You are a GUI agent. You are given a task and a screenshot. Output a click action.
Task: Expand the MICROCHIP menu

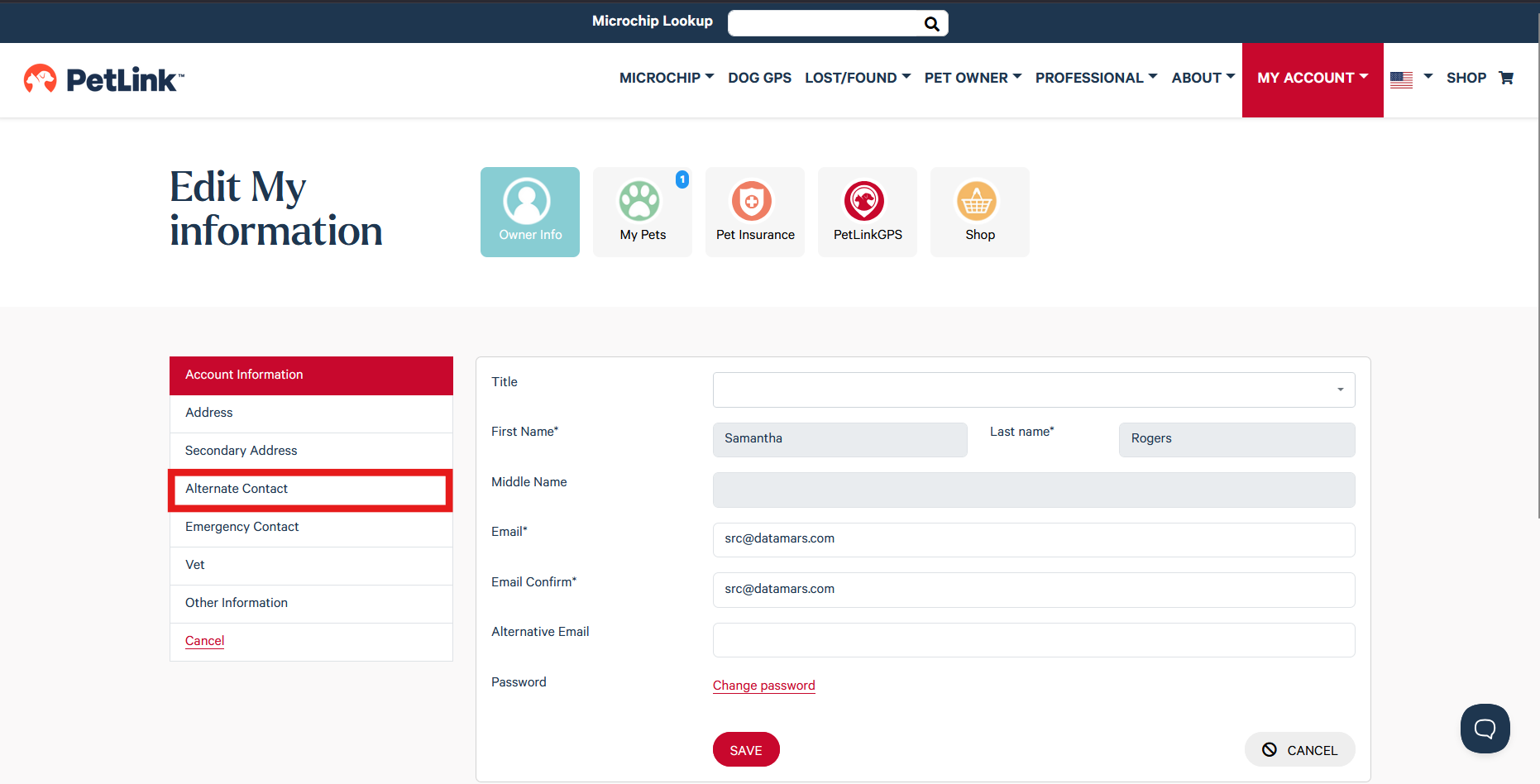pos(667,78)
